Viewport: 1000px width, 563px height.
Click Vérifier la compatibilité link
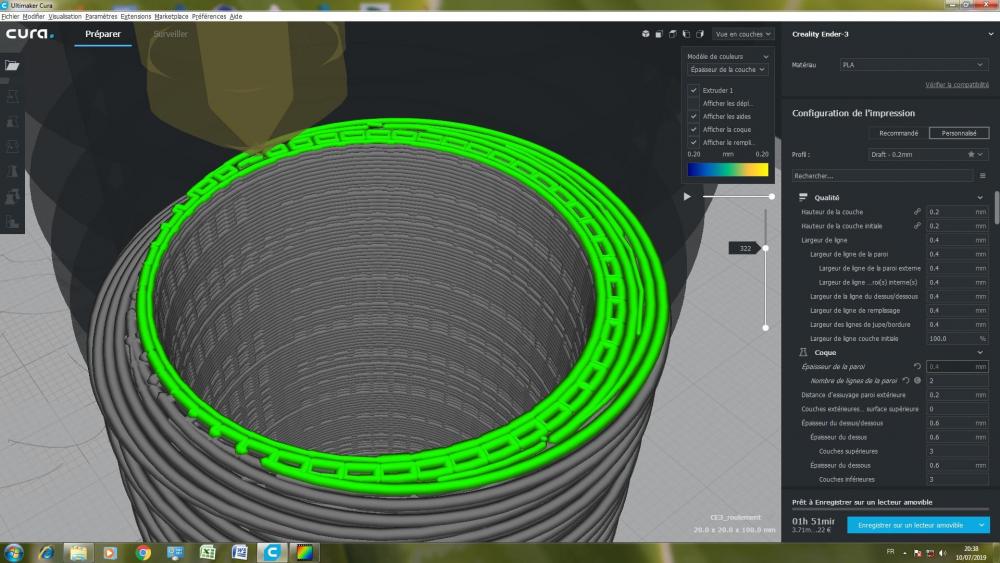pyautogui.click(x=957, y=85)
